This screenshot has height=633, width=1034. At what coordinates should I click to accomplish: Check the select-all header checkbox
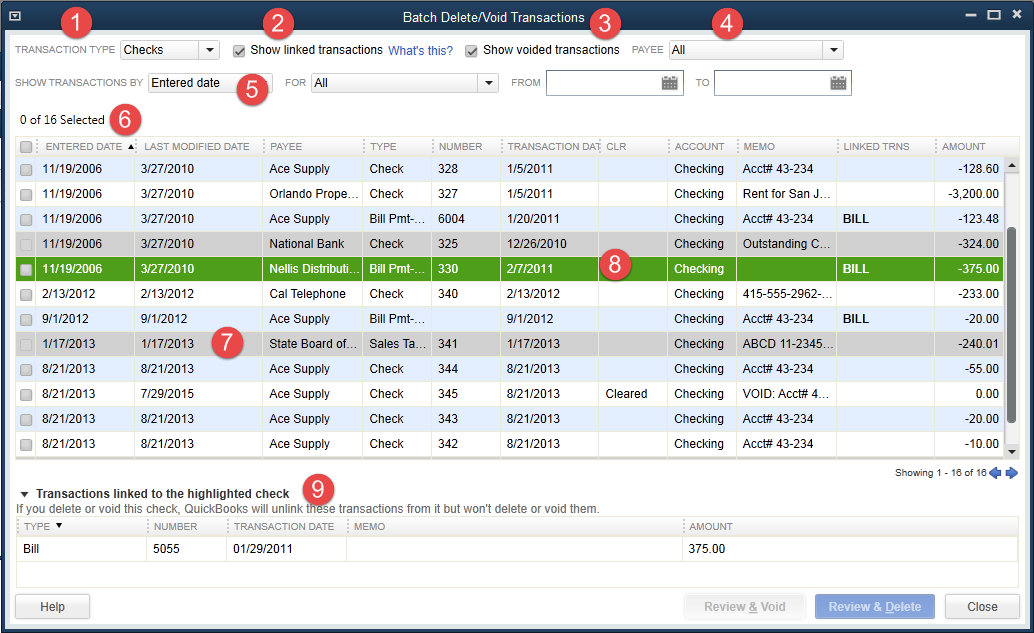point(26,146)
